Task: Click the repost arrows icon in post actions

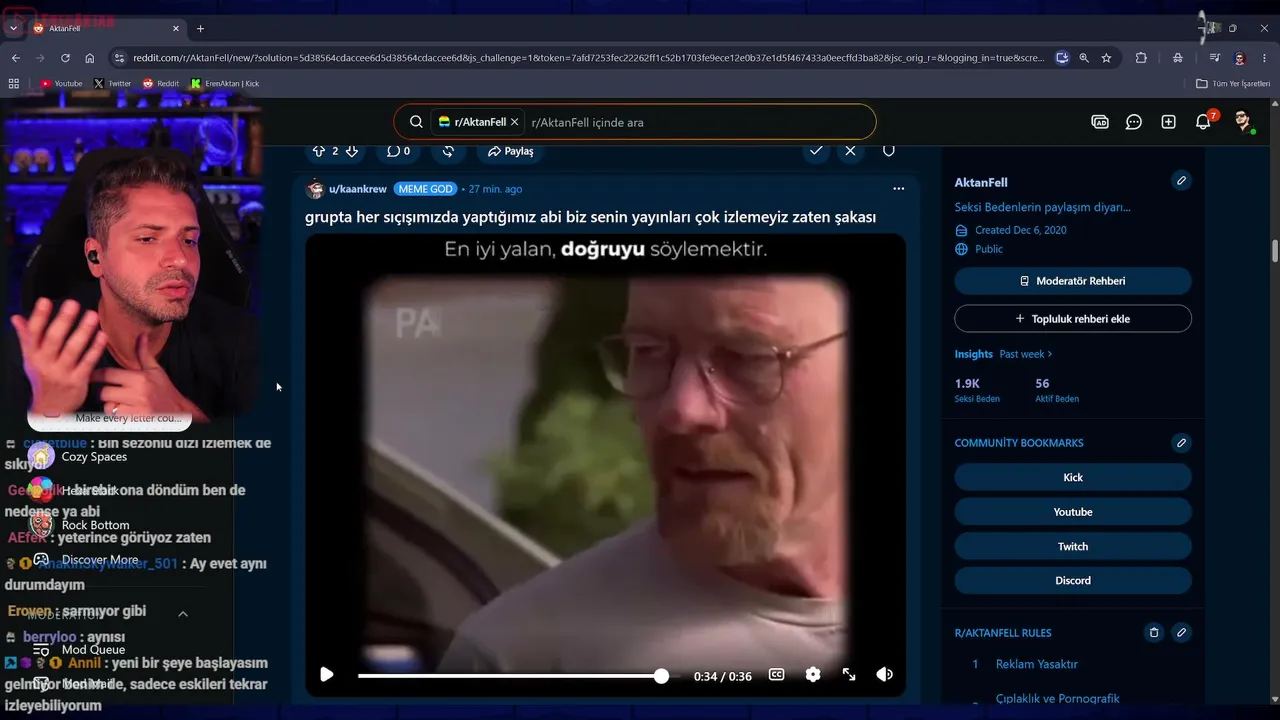Action: click(x=448, y=151)
